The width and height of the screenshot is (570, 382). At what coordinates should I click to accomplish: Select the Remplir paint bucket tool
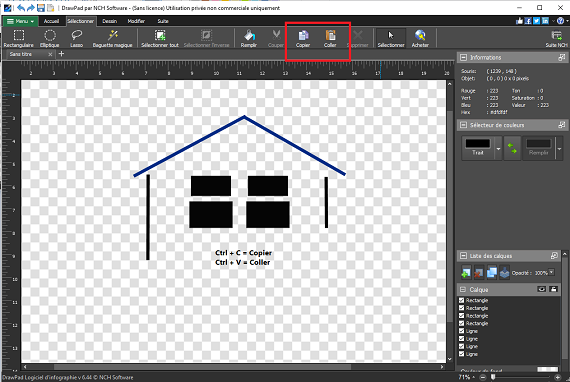click(x=249, y=39)
